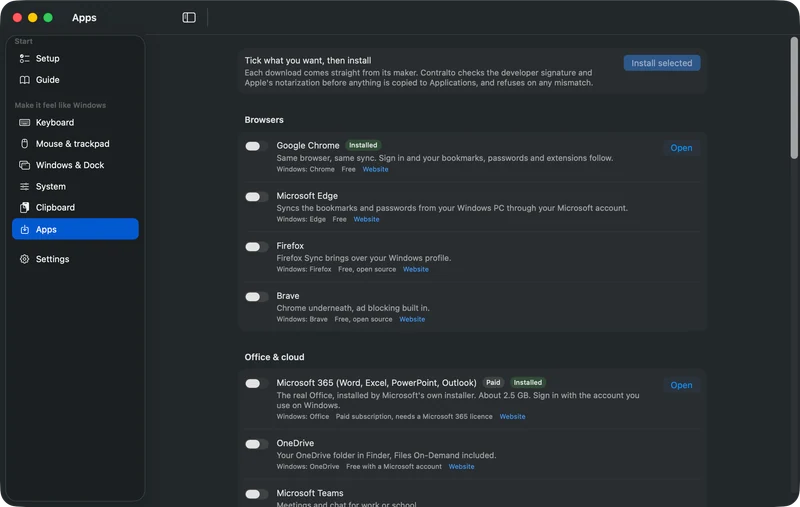
Task: Toggle the sidebar with toolbar icon
Action: click(189, 18)
